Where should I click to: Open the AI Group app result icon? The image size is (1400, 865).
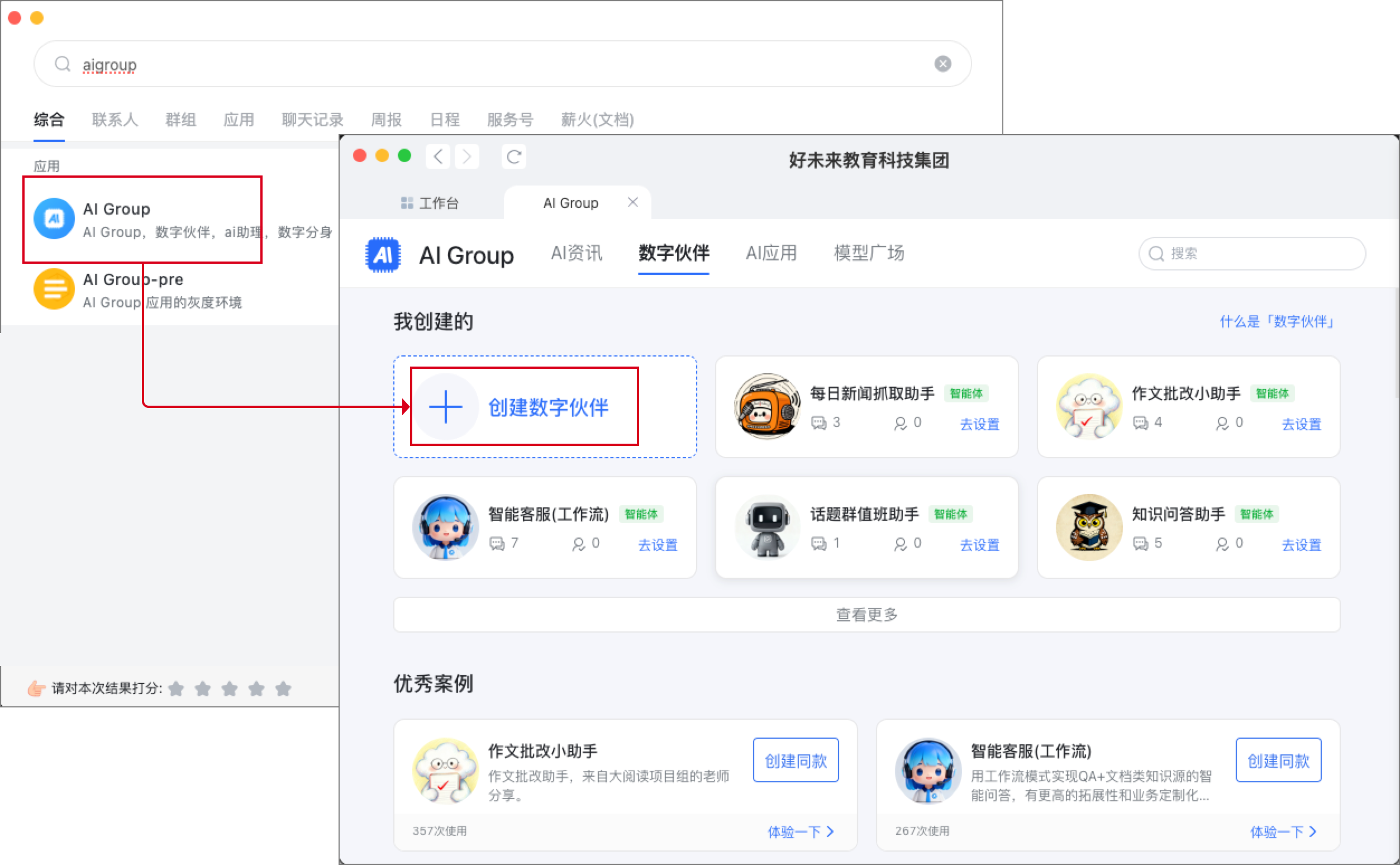tap(54, 218)
